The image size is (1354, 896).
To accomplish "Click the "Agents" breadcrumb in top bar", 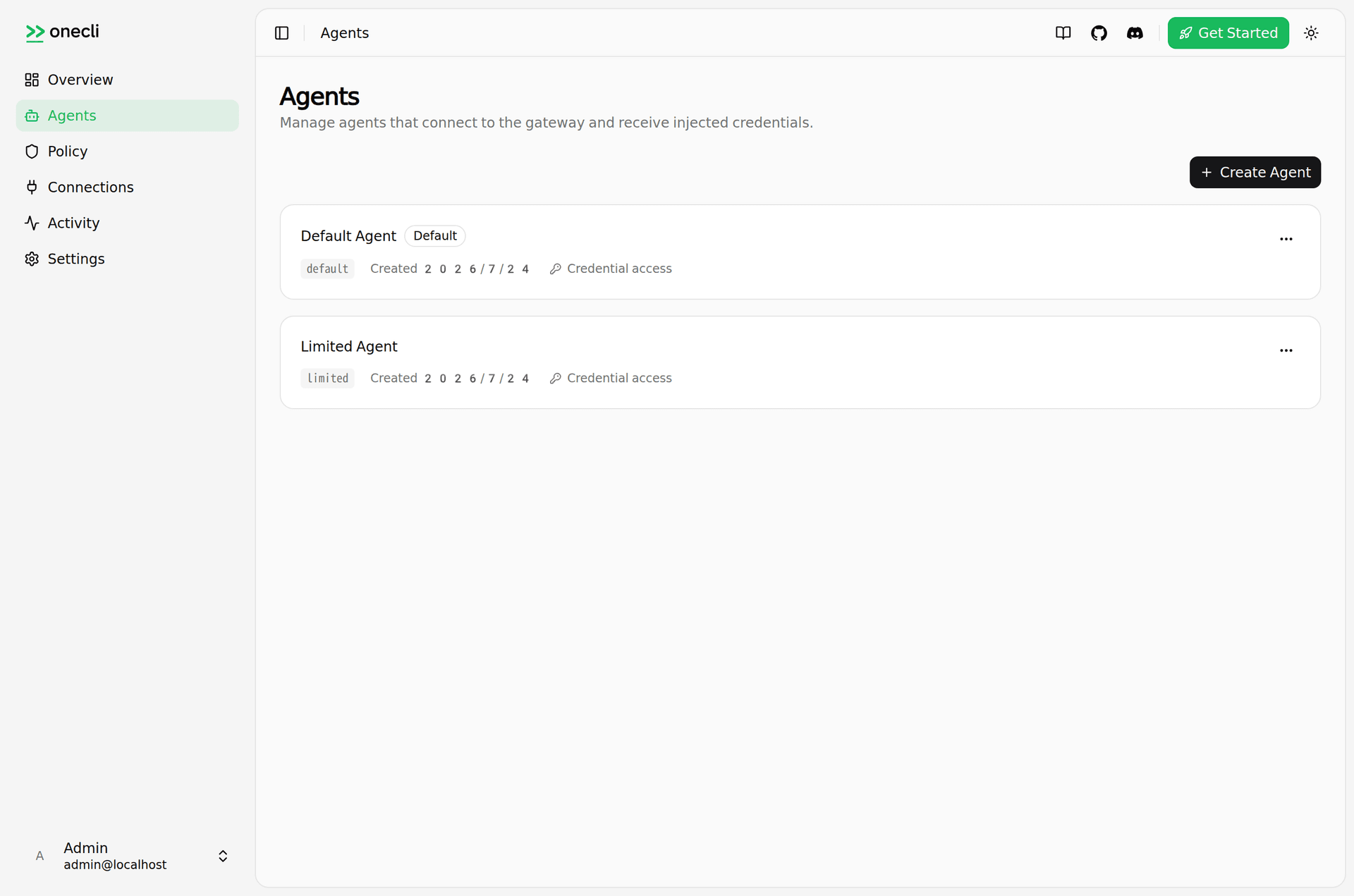I will pyautogui.click(x=344, y=33).
